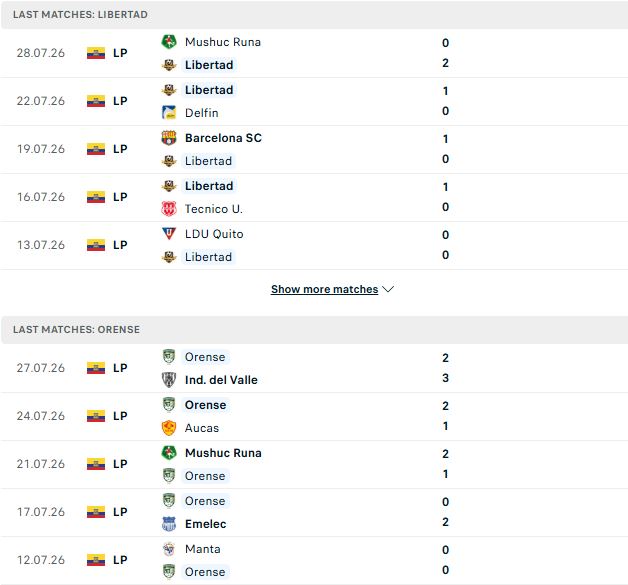The image size is (628, 585).
Task: Click the Tecnico U. team badge
Action: [169, 209]
